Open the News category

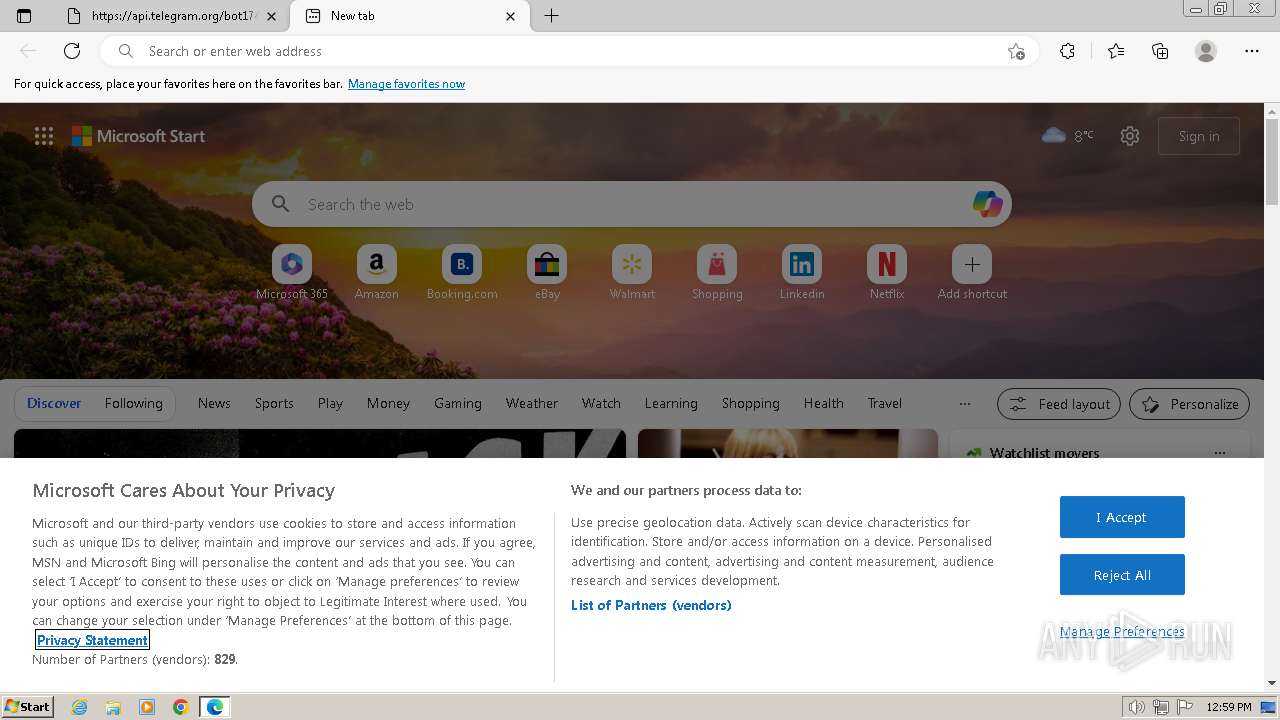coord(214,403)
